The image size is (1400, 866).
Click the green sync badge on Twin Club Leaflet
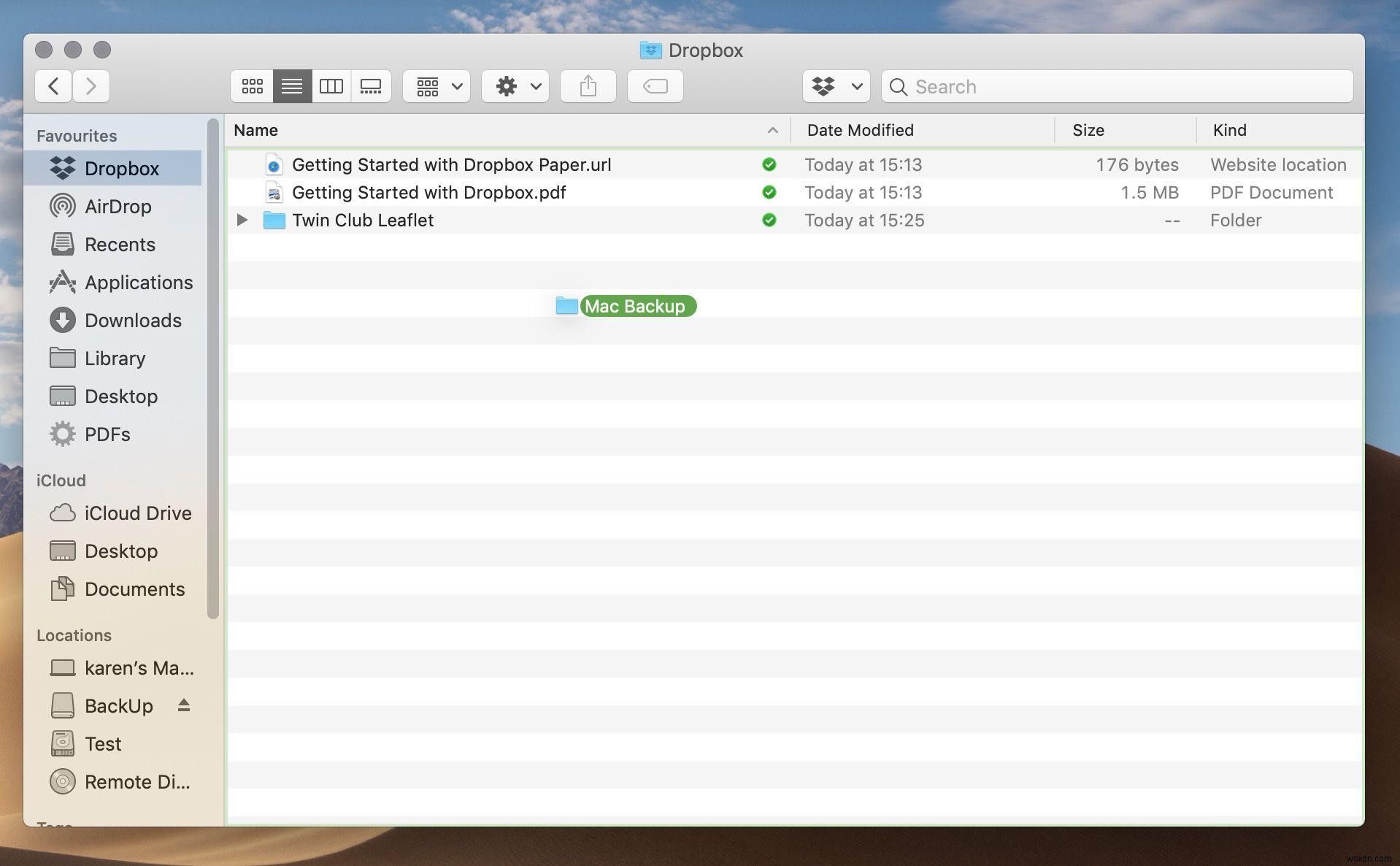click(769, 220)
